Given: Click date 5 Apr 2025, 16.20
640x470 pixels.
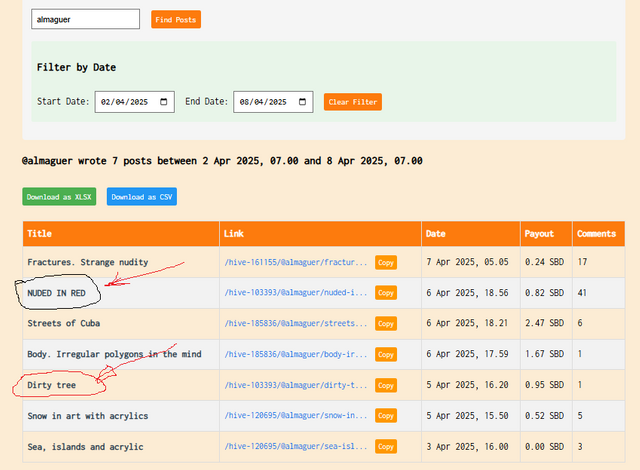Looking at the screenshot, I should [x=467, y=385].
